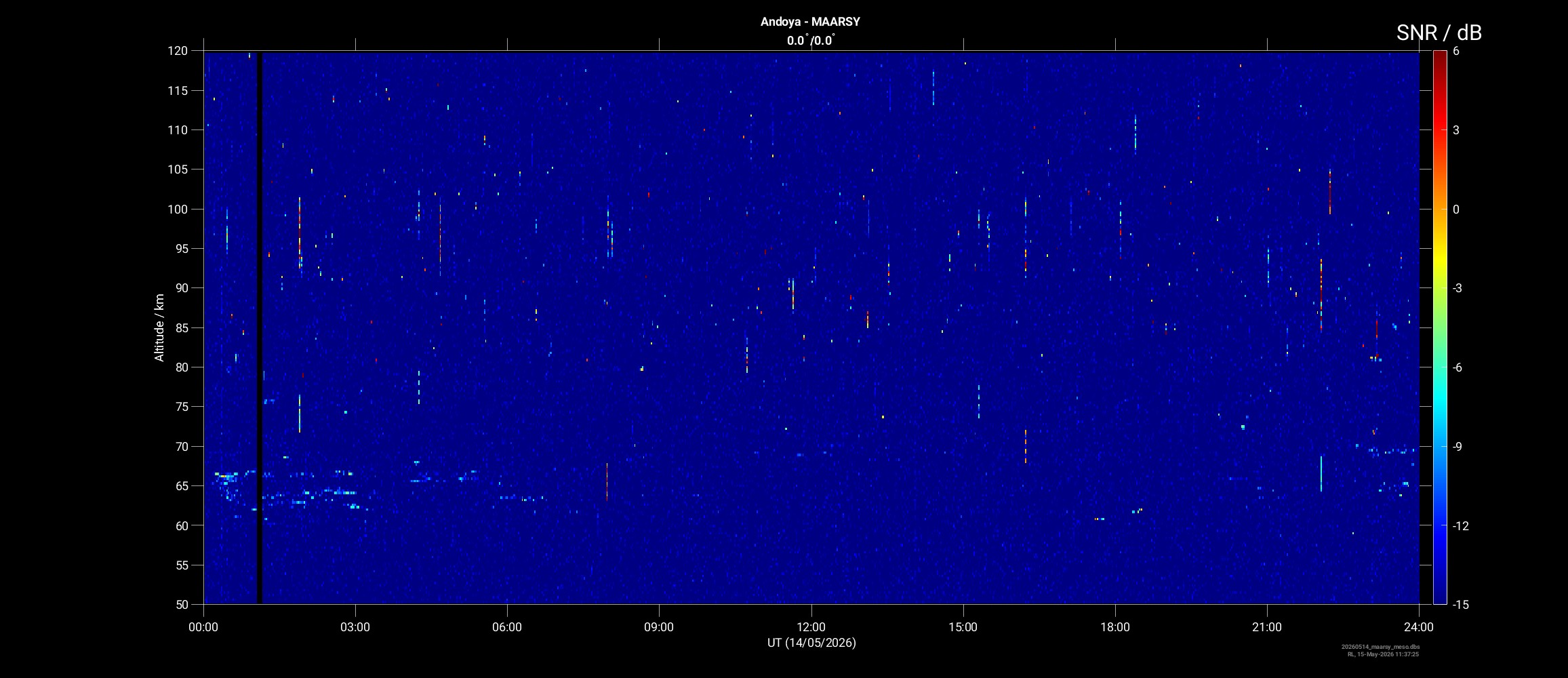Click the SNR colorbar gradient strip
This screenshot has height=678, width=1568.
(x=1440, y=327)
